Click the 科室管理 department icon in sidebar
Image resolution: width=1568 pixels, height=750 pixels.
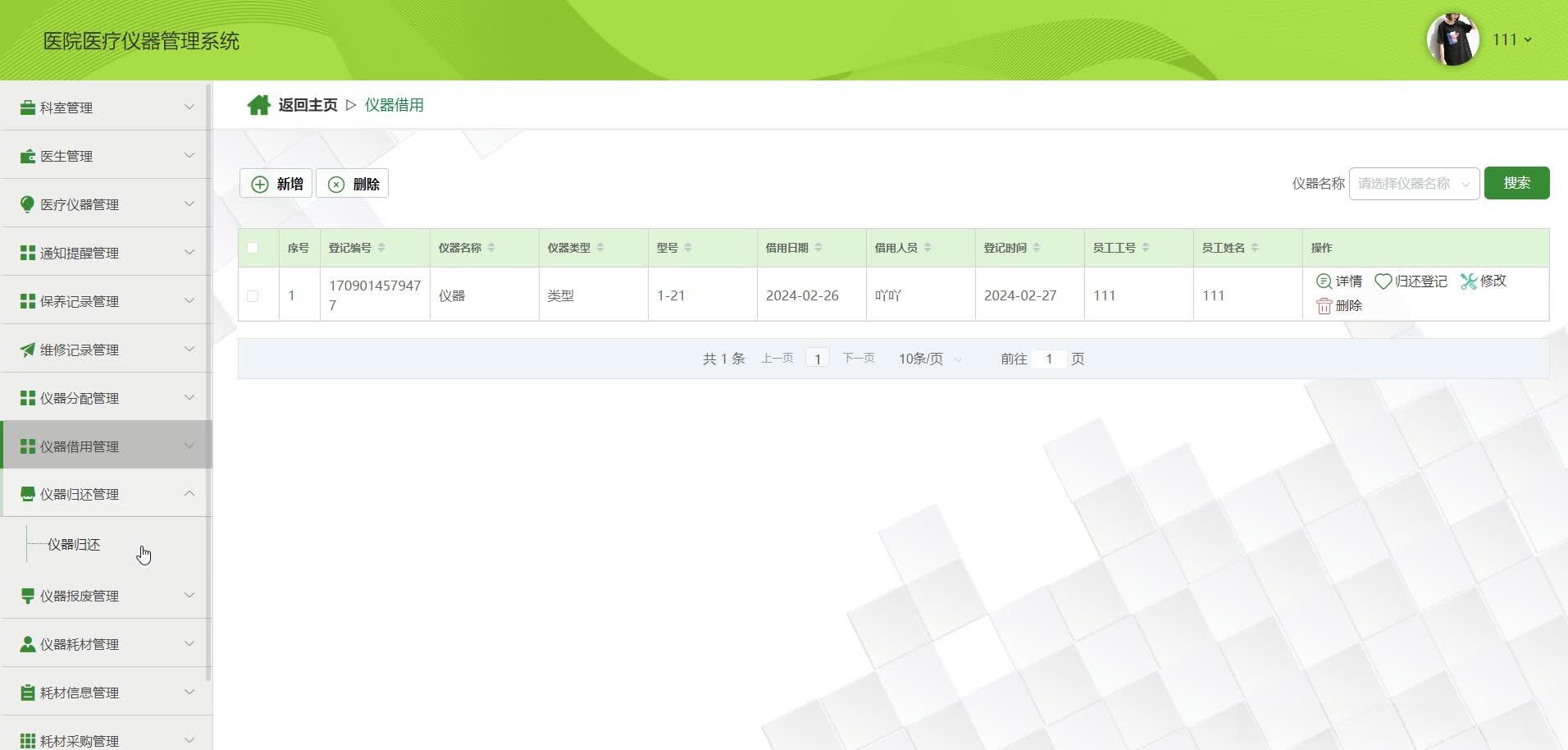[x=25, y=107]
